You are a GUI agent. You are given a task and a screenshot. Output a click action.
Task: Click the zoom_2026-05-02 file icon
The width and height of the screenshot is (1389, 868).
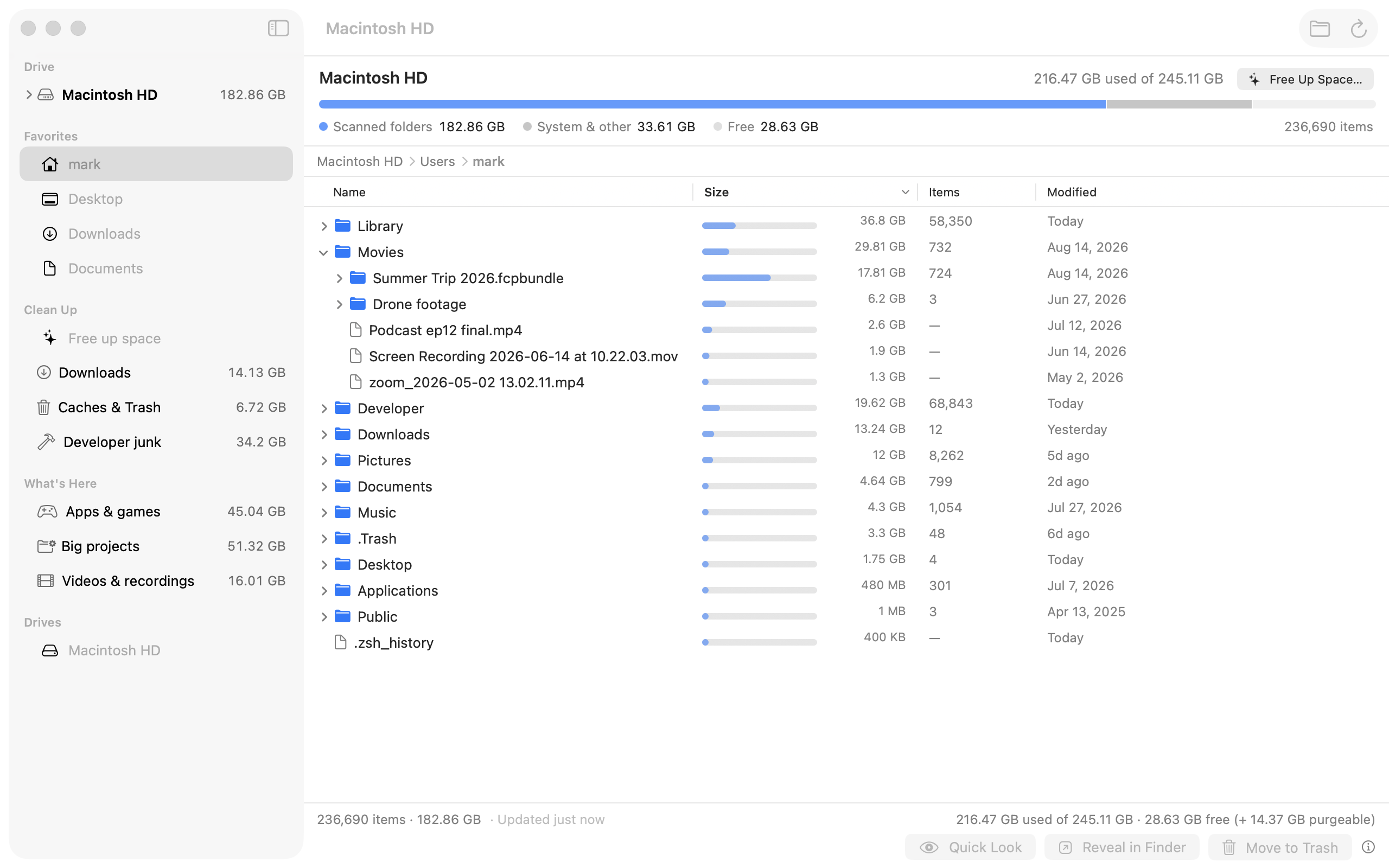pyautogui.click(x=356, y=382)
